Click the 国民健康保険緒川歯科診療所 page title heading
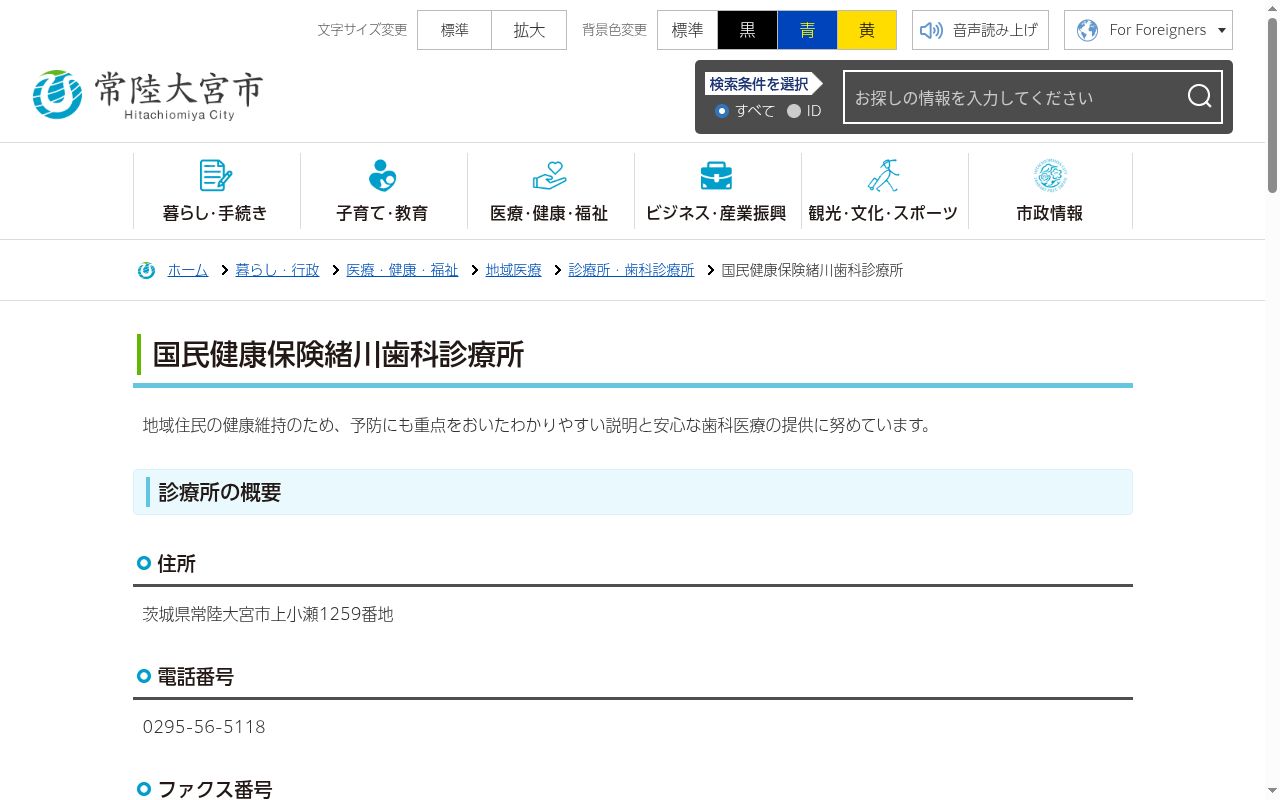The image size is (1280, 800). pyautogui.click(x=338, y=355)
